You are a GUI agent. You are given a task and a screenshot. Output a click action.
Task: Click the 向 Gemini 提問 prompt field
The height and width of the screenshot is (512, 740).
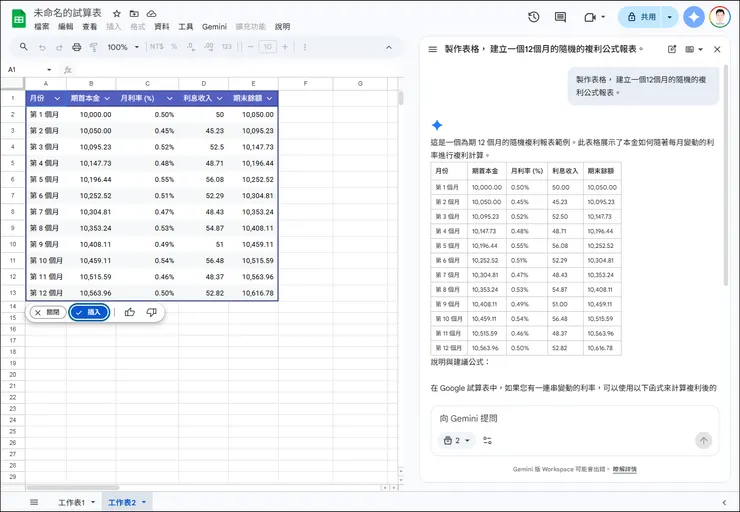pyautogui.click(x=574, y=419)
